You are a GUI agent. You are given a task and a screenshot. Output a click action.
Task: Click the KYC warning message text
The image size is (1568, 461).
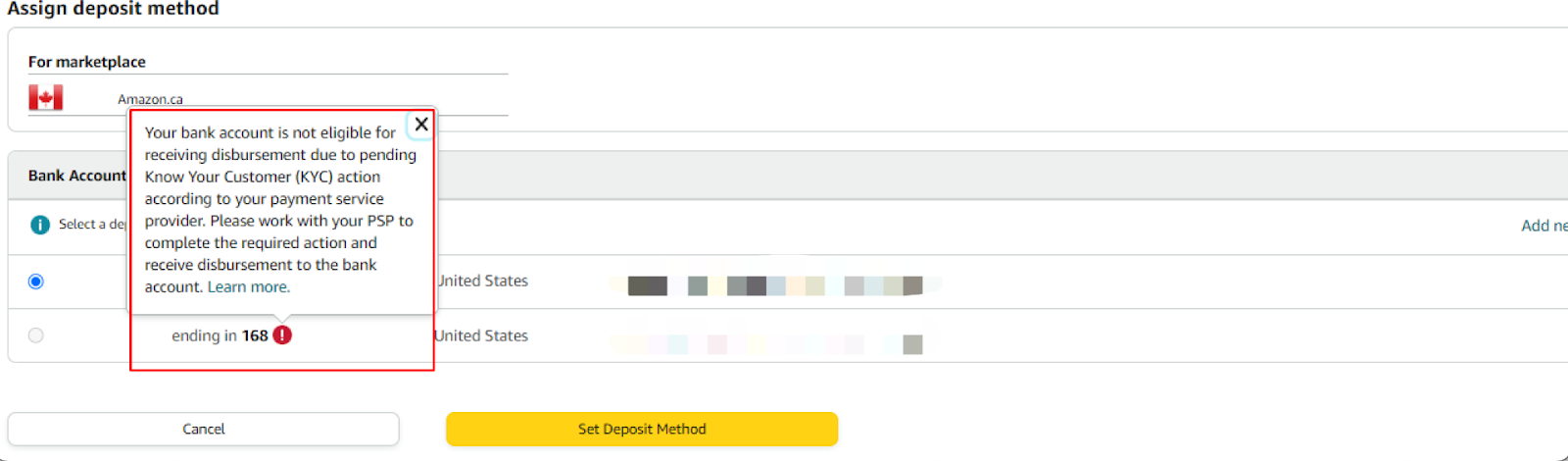[x=278, y=199]
